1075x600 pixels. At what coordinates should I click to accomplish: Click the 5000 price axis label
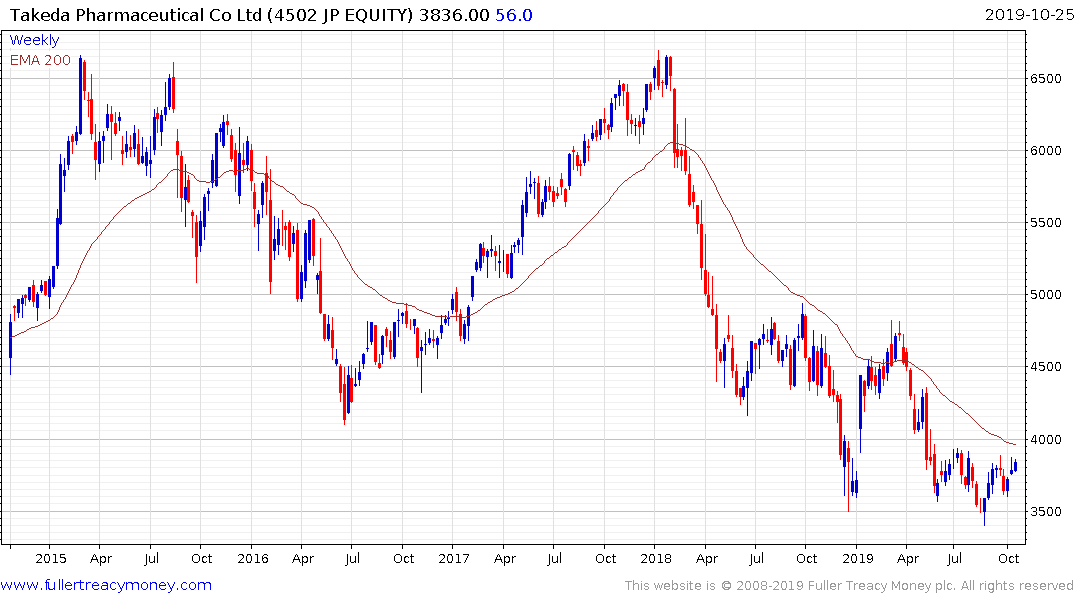coord(1046,295)
